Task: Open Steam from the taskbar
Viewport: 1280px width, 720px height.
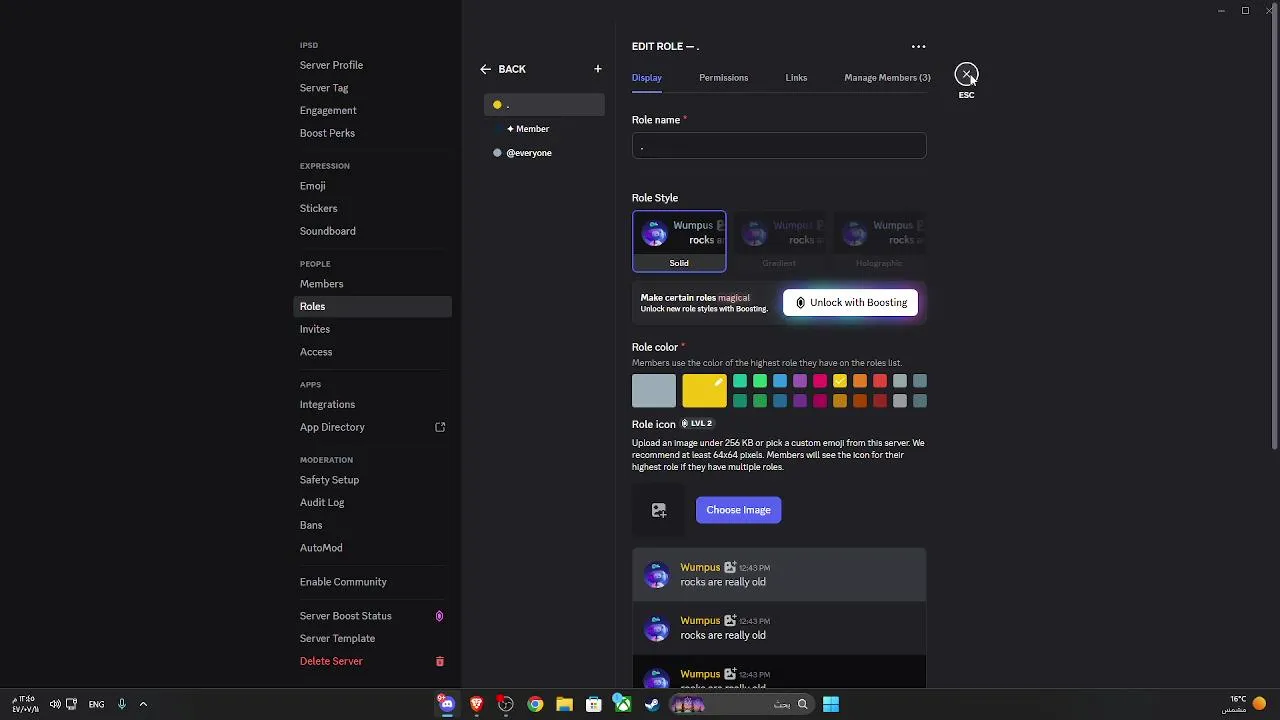Action: [x=652, y=704]
